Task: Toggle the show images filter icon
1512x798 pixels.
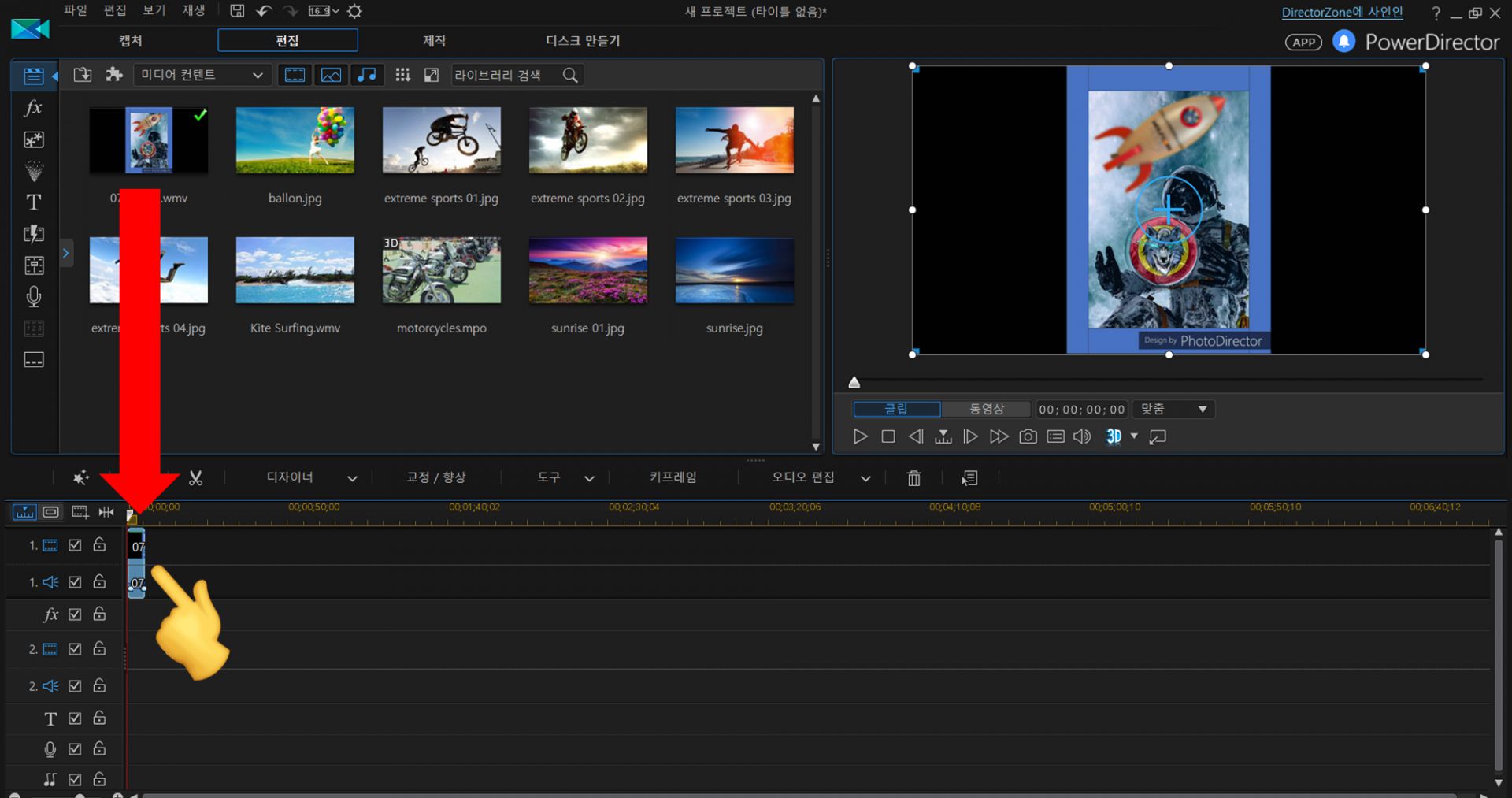Action: click(x=331, y=75)
